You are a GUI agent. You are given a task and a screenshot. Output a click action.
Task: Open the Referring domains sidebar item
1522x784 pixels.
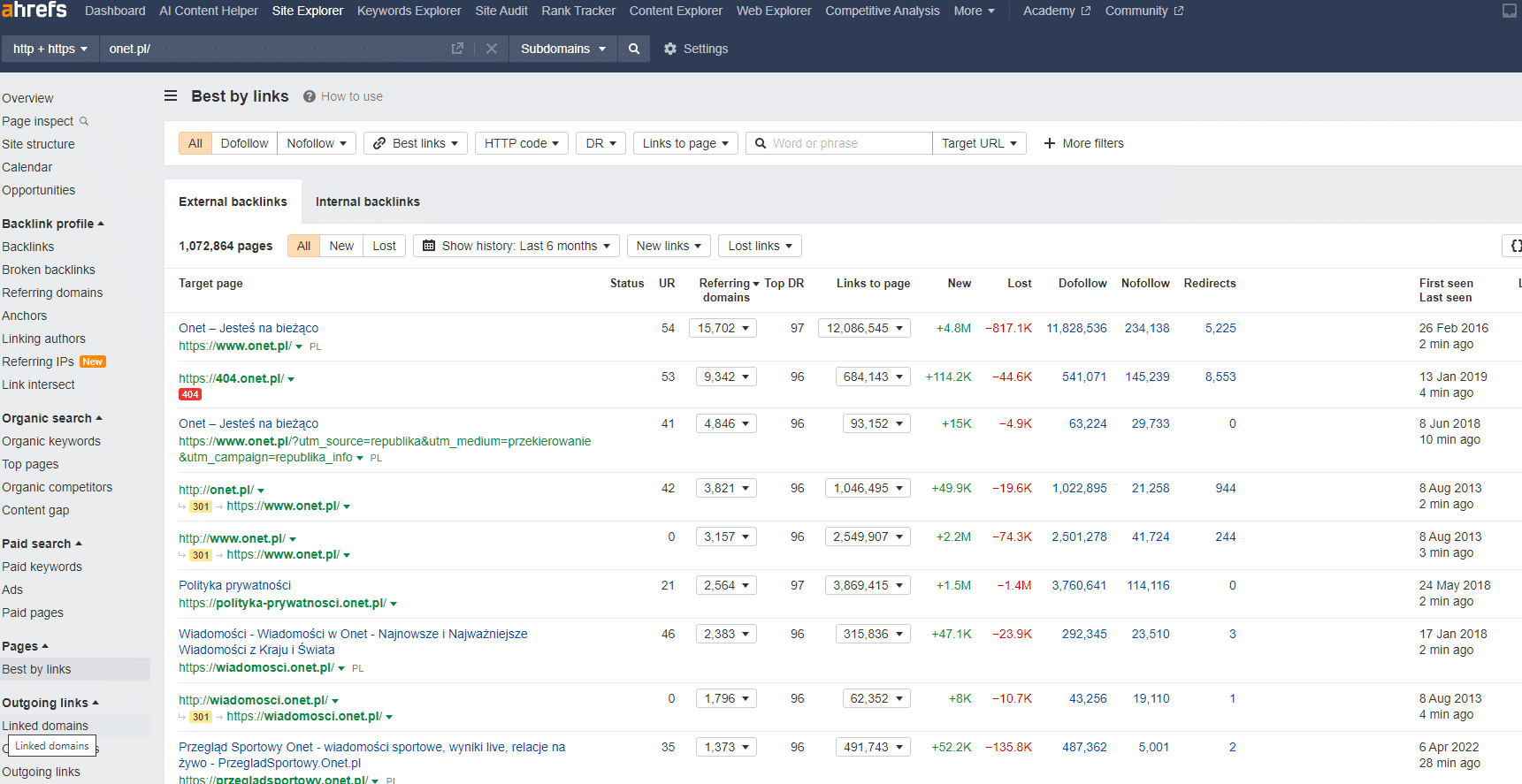[x=52, y=293]
